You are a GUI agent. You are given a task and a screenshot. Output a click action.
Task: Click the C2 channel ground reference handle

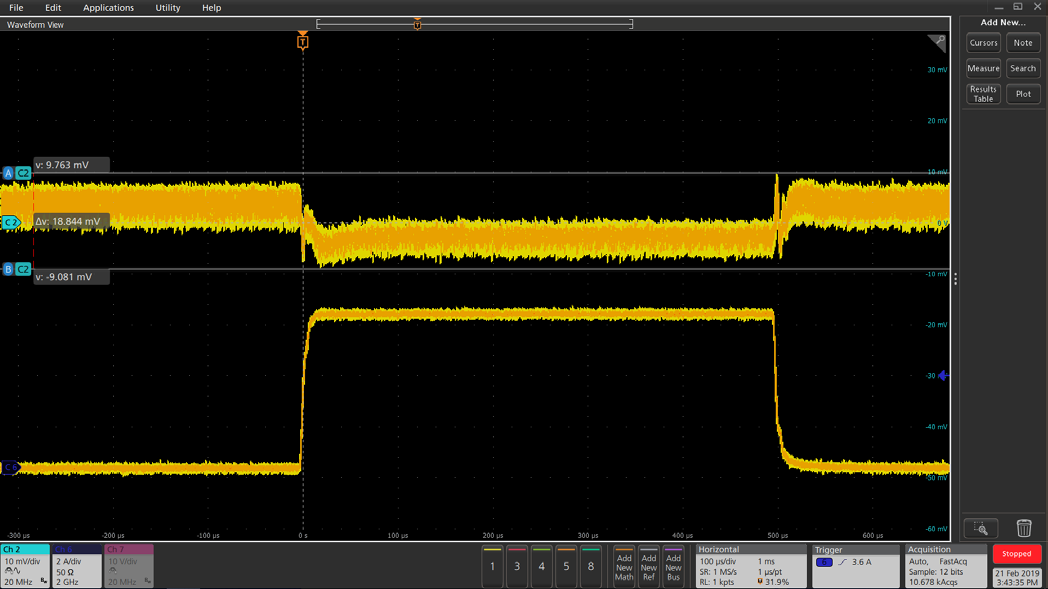click(11, 222)
